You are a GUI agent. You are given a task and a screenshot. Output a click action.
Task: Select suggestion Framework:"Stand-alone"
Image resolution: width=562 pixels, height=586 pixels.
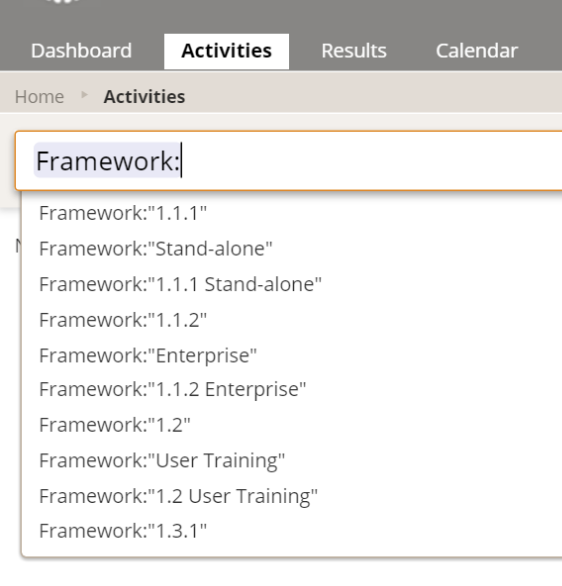coord(291,249)
